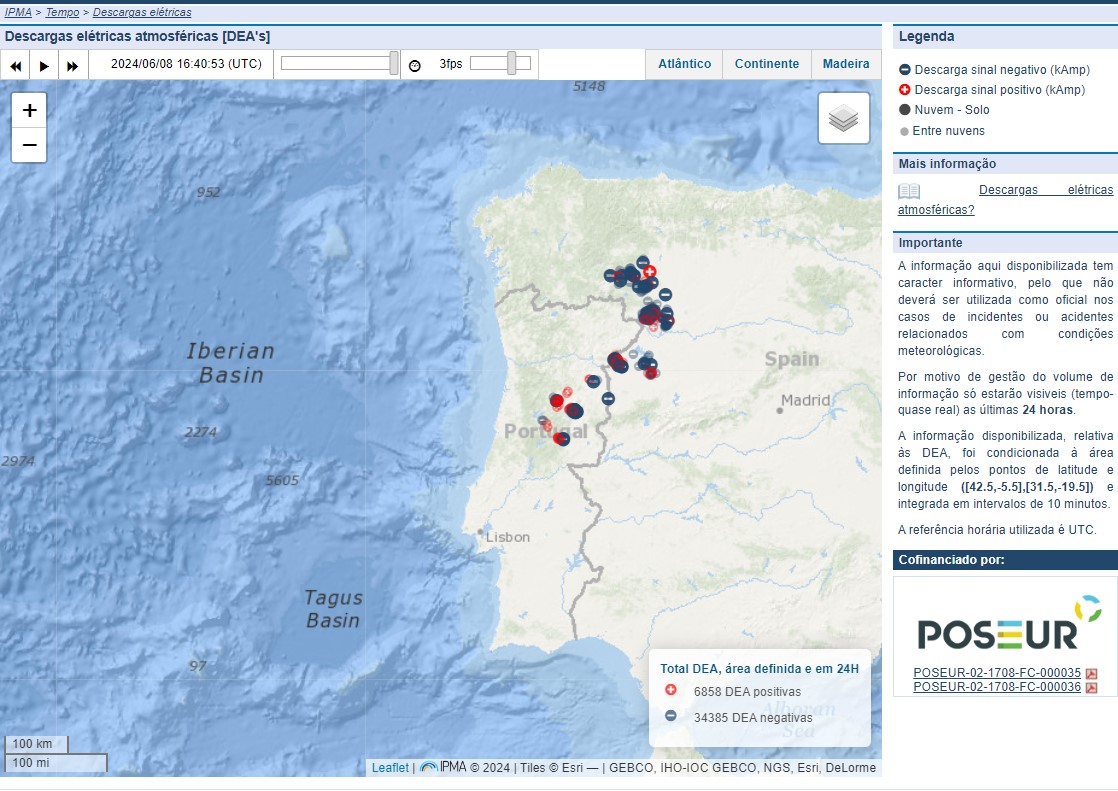Open PDF icon beside POSEUR-02-1708-FC-000036

1092,688
